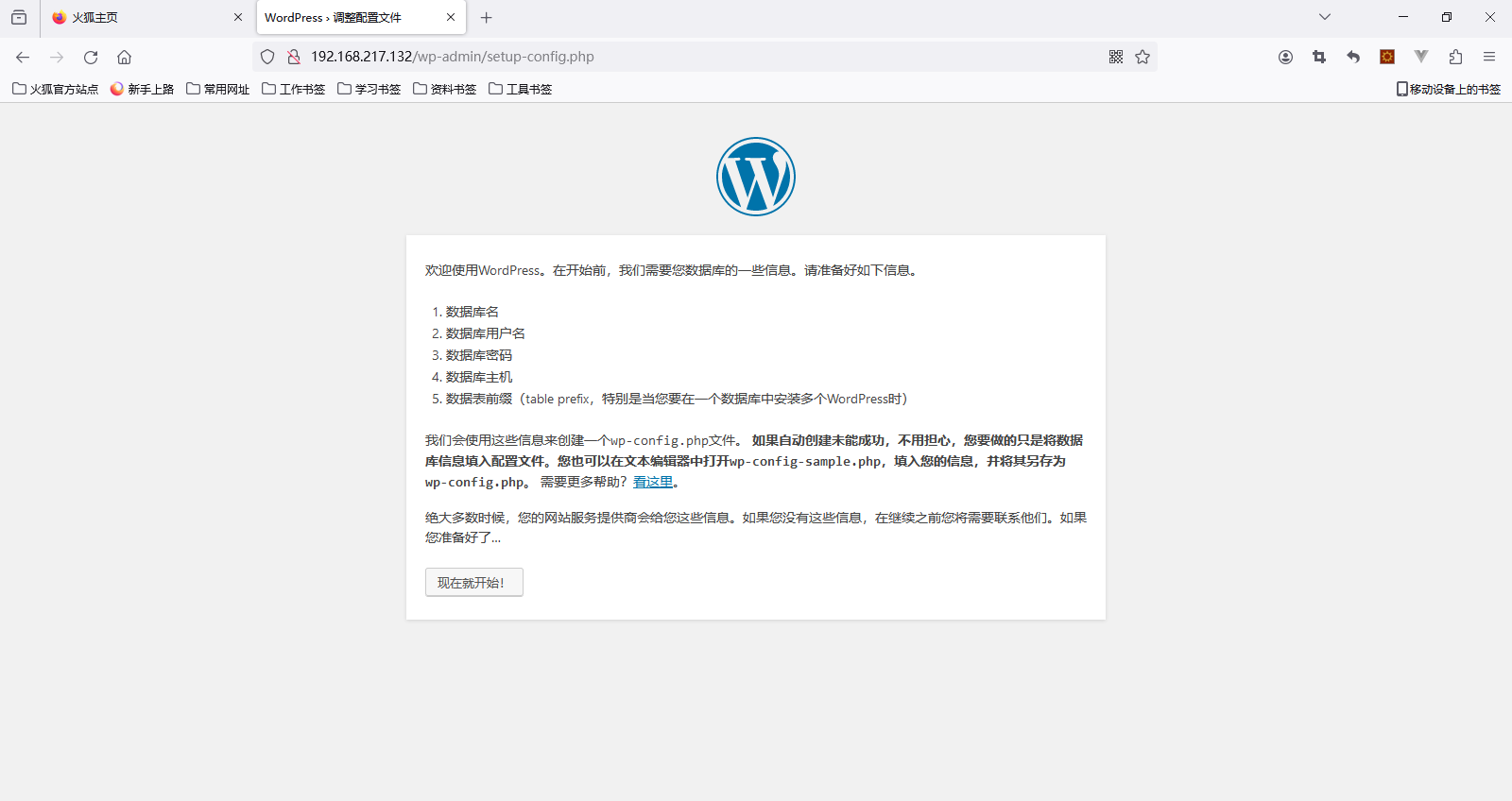
Task: Reload the current page
Action: point(91,57)
